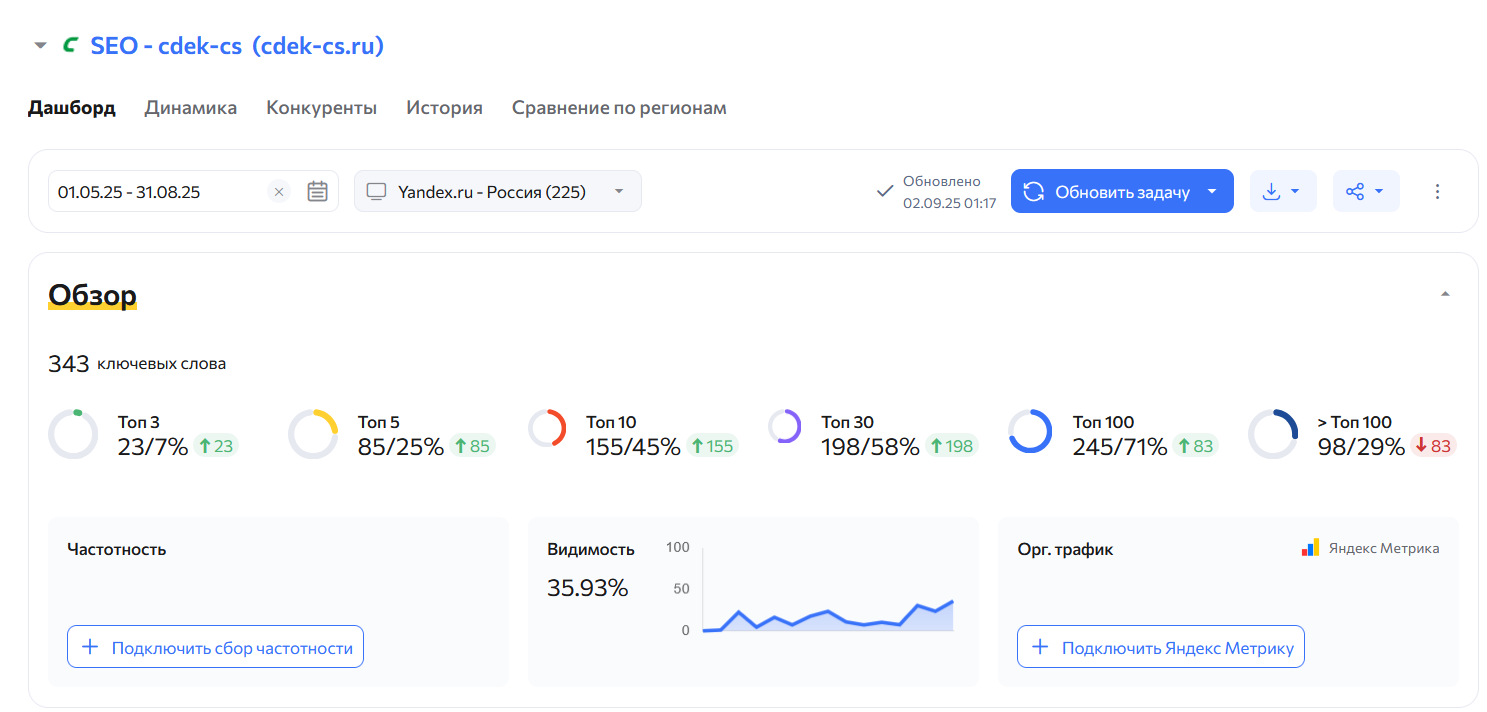Viewport: 1487px width, 712px height.
Task: Click the green cdek-cs site favicon
Action: [70, 45]
